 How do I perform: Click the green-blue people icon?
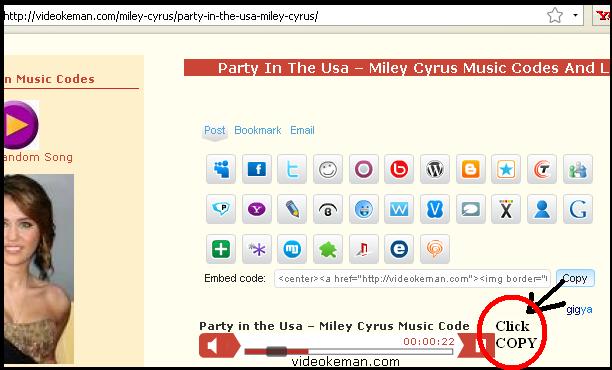click(x=578, y=169)
